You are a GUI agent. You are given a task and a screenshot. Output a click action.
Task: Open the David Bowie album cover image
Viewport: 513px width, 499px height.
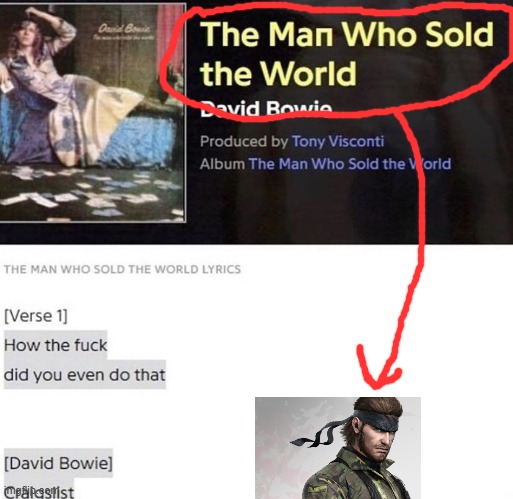tap(93, 112)
